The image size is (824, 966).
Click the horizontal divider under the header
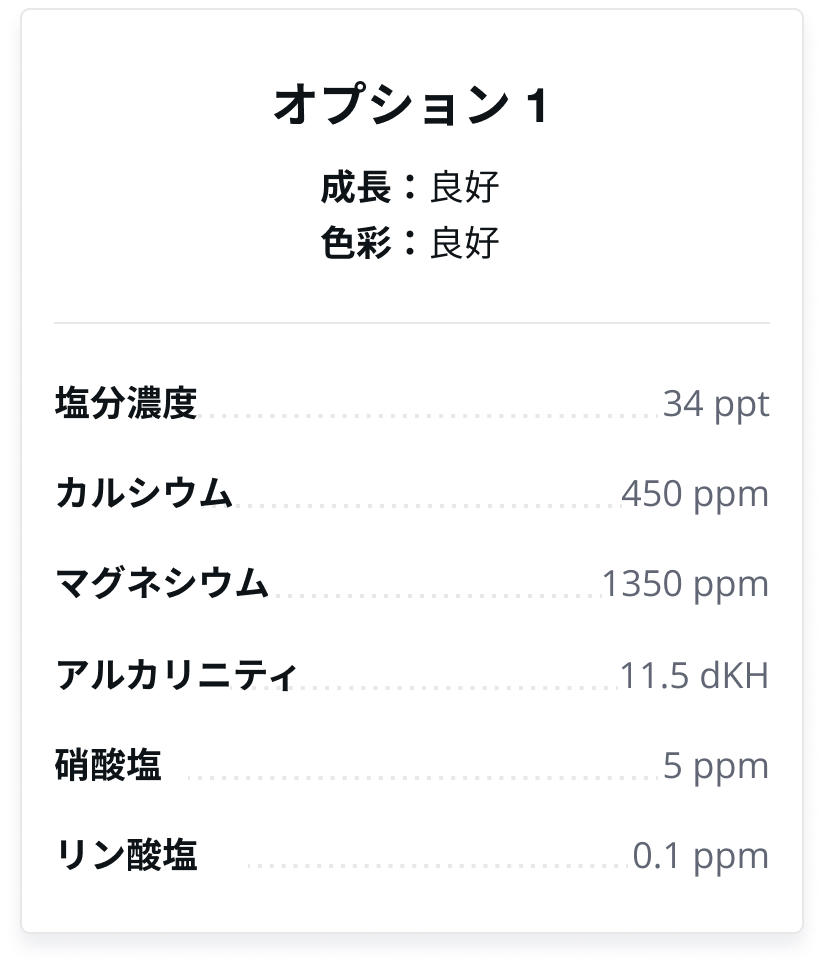click(412, 323)
